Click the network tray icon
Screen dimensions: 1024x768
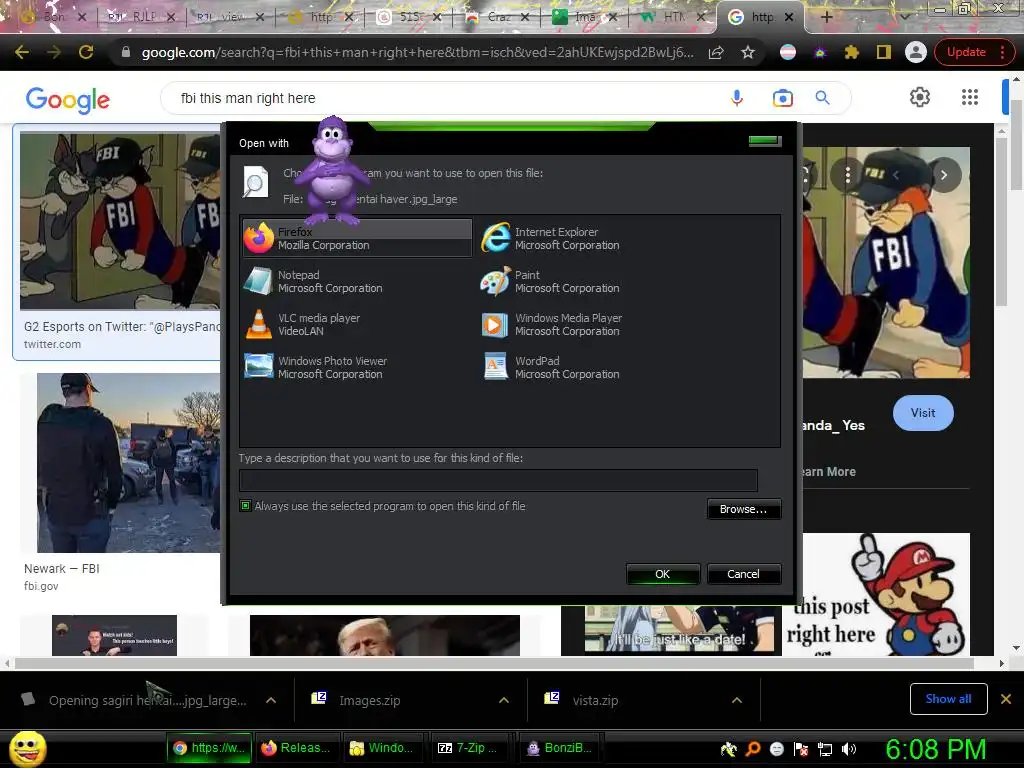(x=825, y=749)
